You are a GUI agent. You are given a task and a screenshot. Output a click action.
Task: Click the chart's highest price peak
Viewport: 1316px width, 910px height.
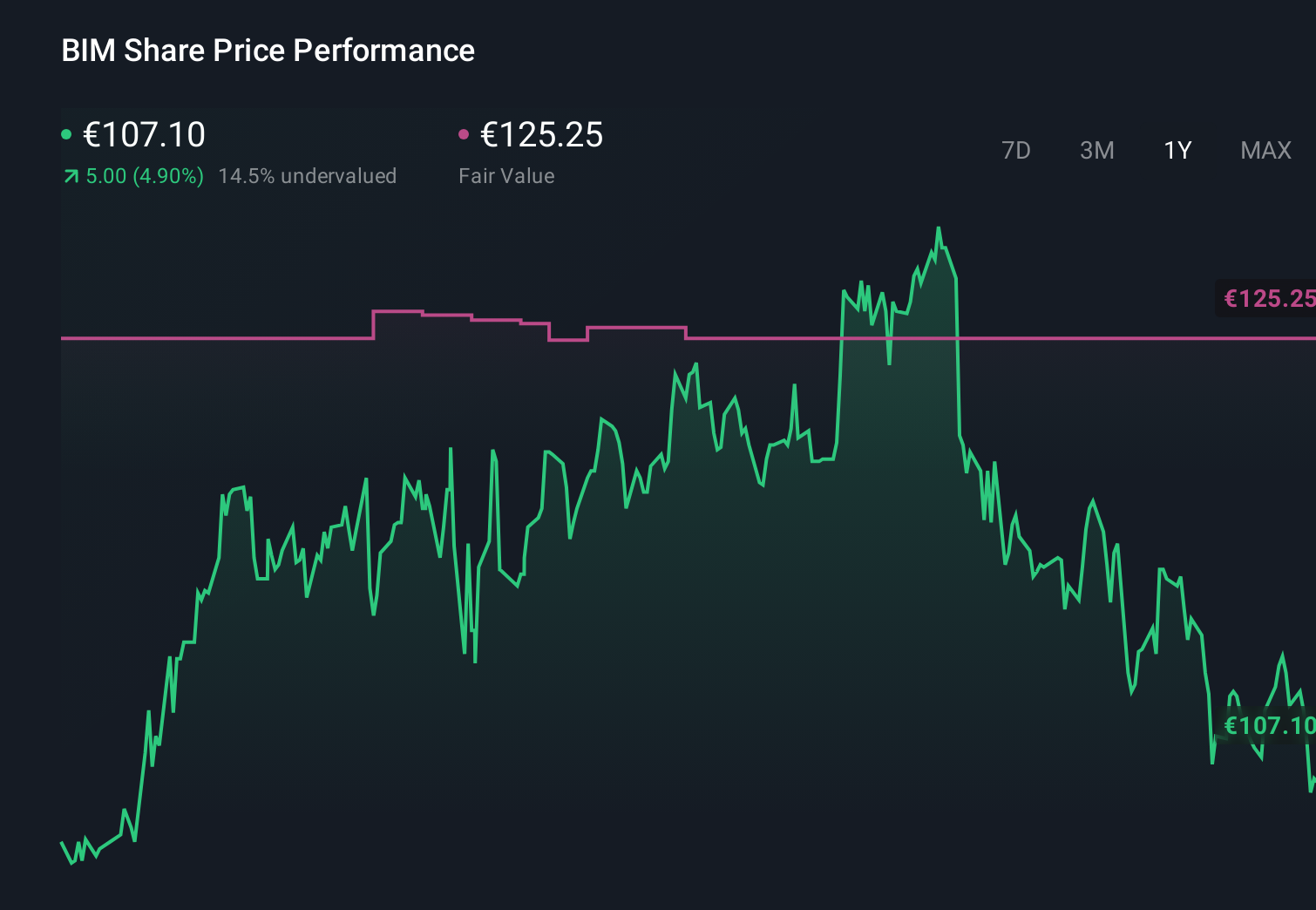pyautogui.click(x=940, y=227)
